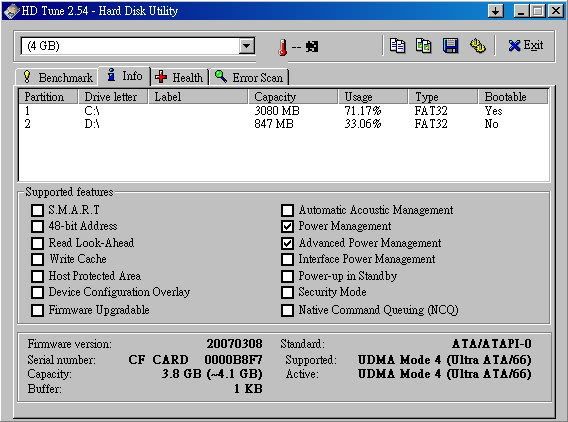Click the Exit button

coord(525,46)
